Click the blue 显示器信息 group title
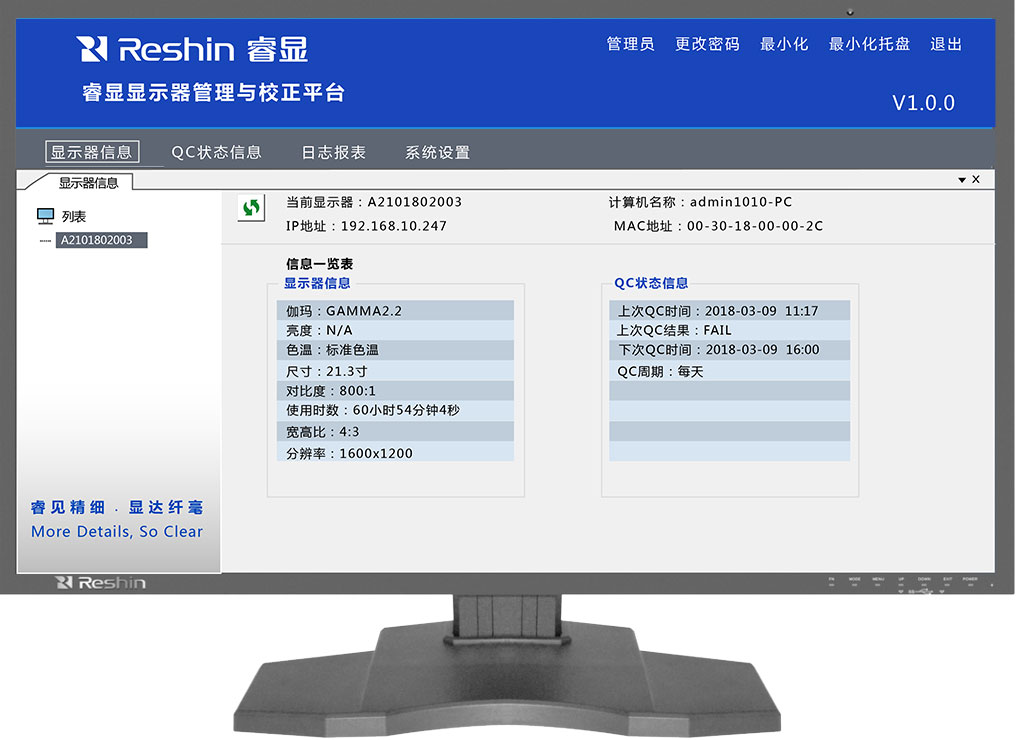Screen dimensions: 1017x740 tap(317, 283)
